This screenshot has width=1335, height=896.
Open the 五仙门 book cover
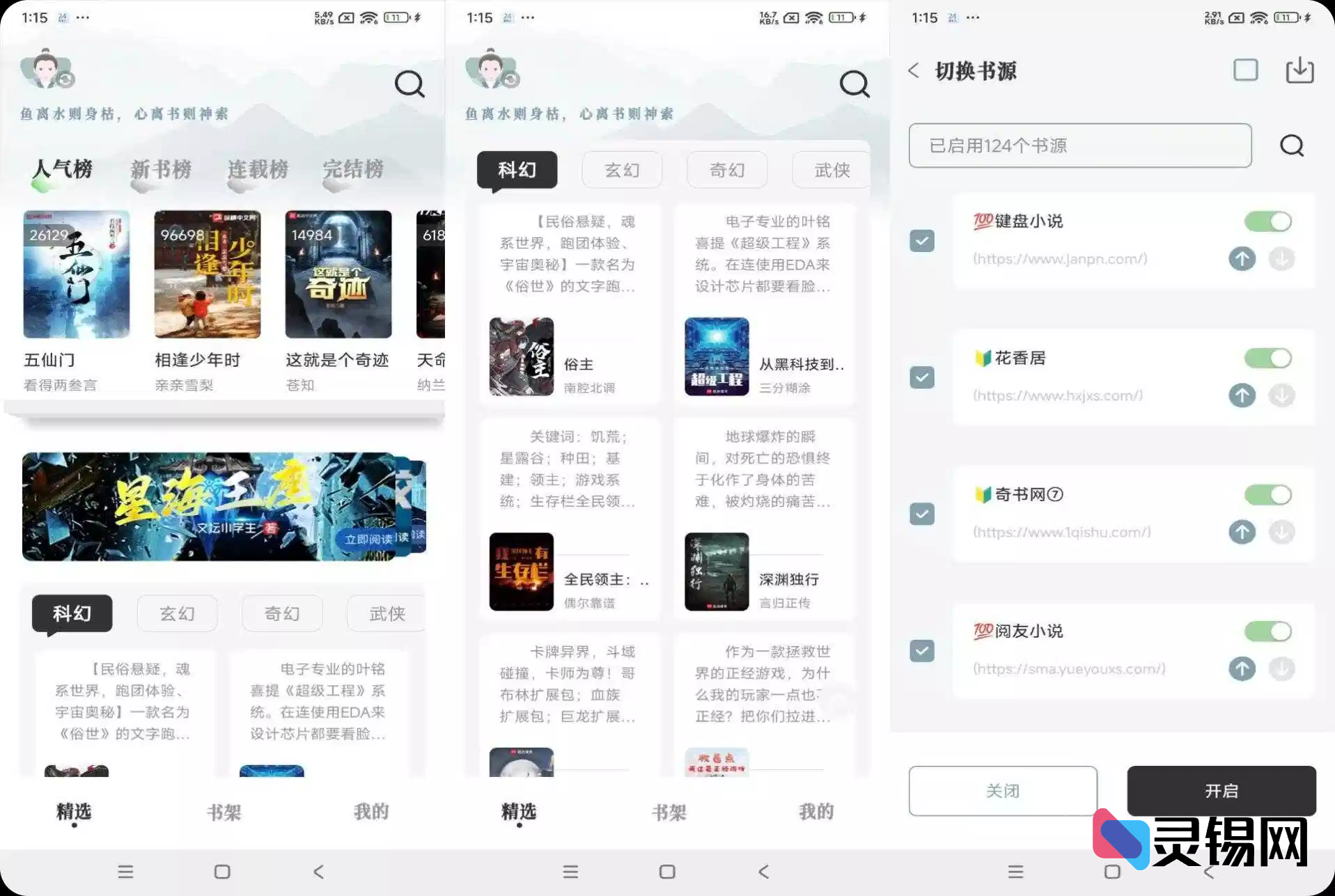click(x=77, y=274)
